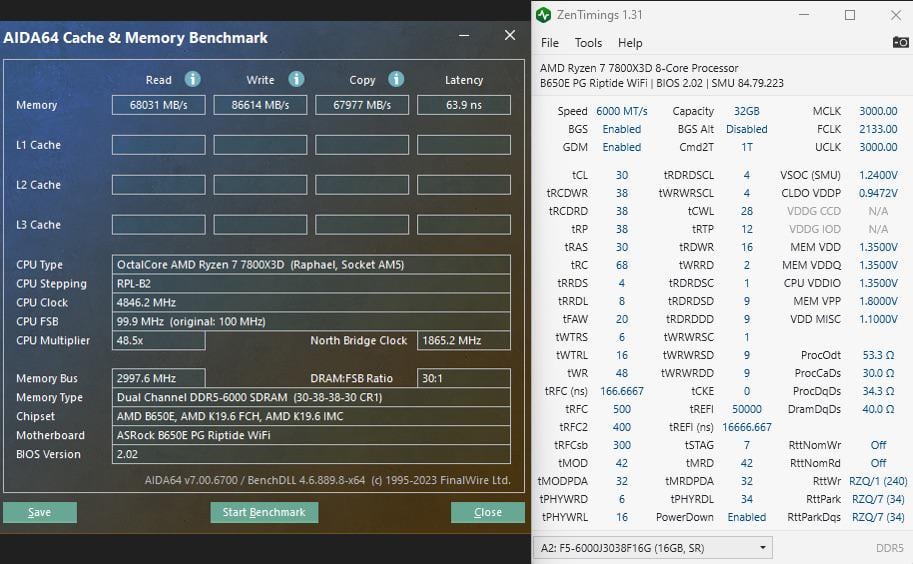Minimize the AIDA64 benchmark window

(464, 36)
